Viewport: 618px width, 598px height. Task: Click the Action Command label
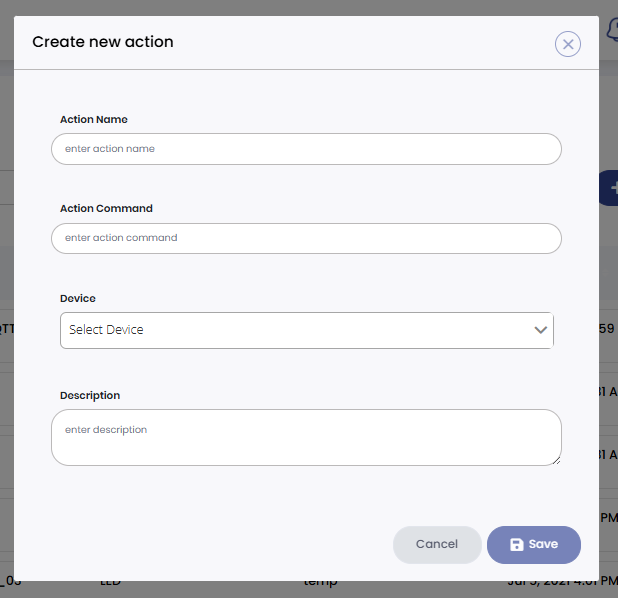pos(106,209)
